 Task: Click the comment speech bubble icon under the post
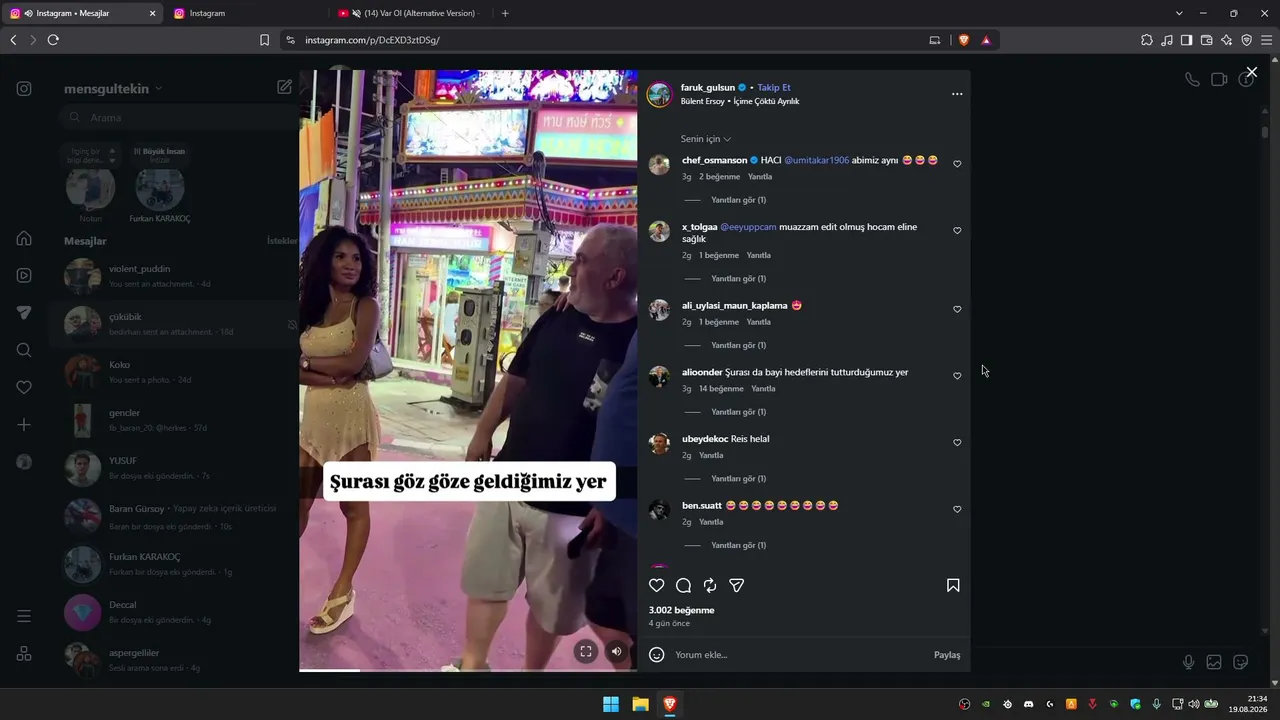tap(683, 586)
